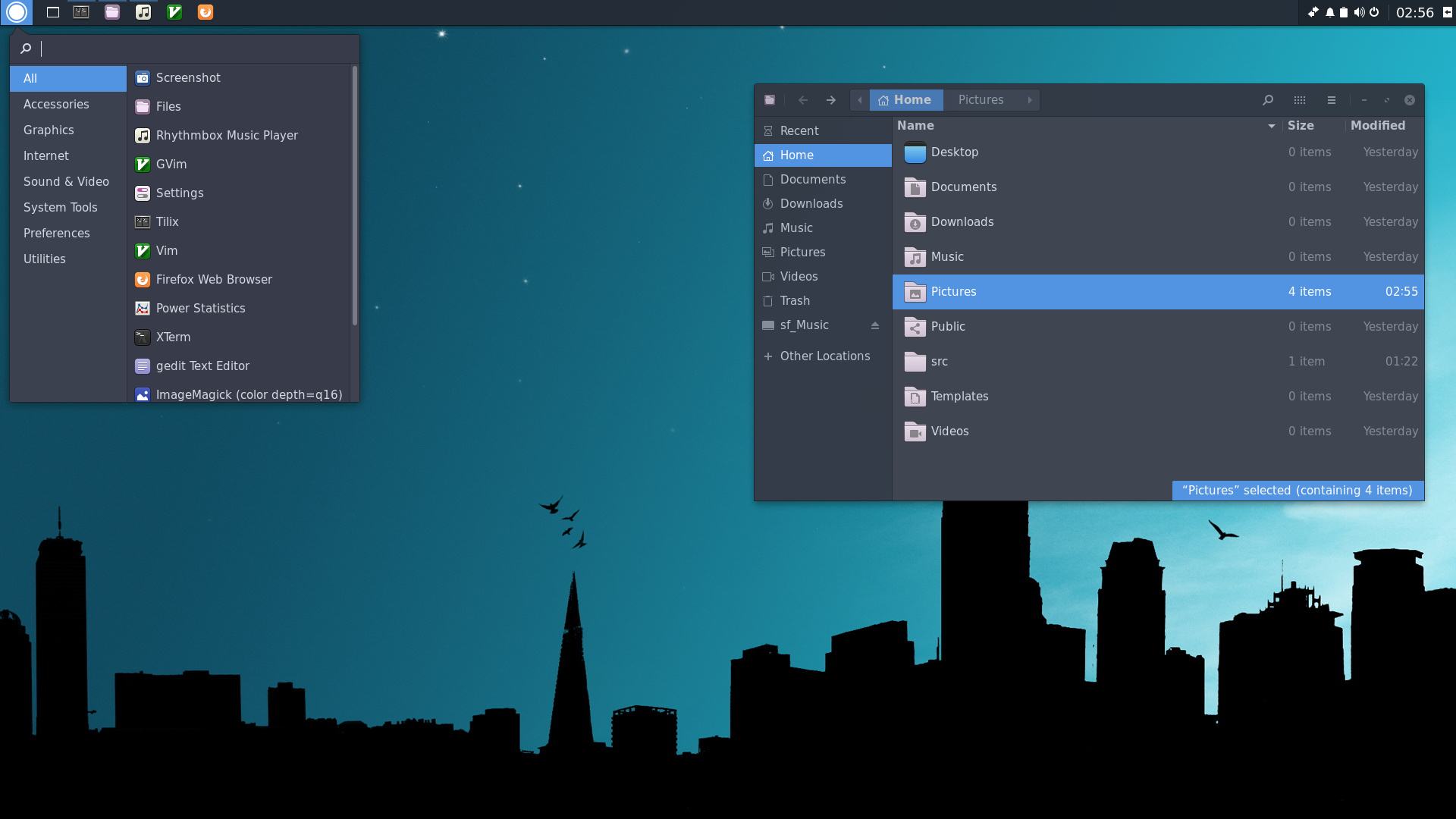Launch Tilix from the application list
The width and height of the screenshot is (1456, 819).
point(167,221)
